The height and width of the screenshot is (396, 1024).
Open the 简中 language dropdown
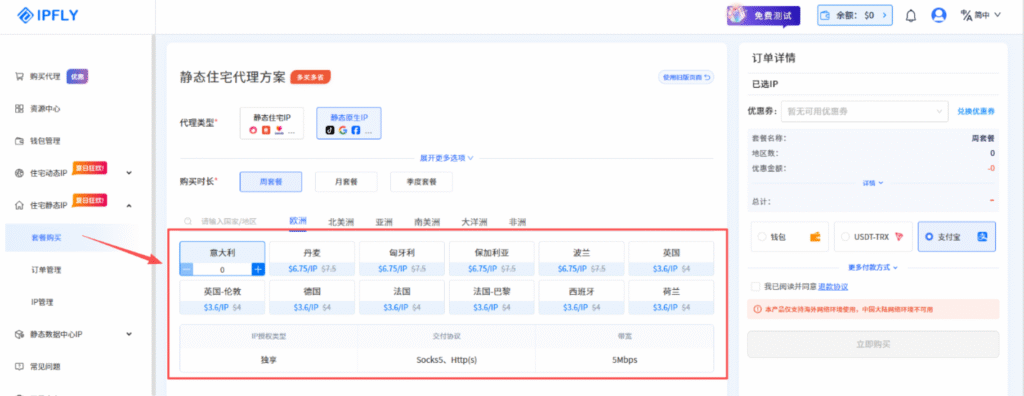987,15
